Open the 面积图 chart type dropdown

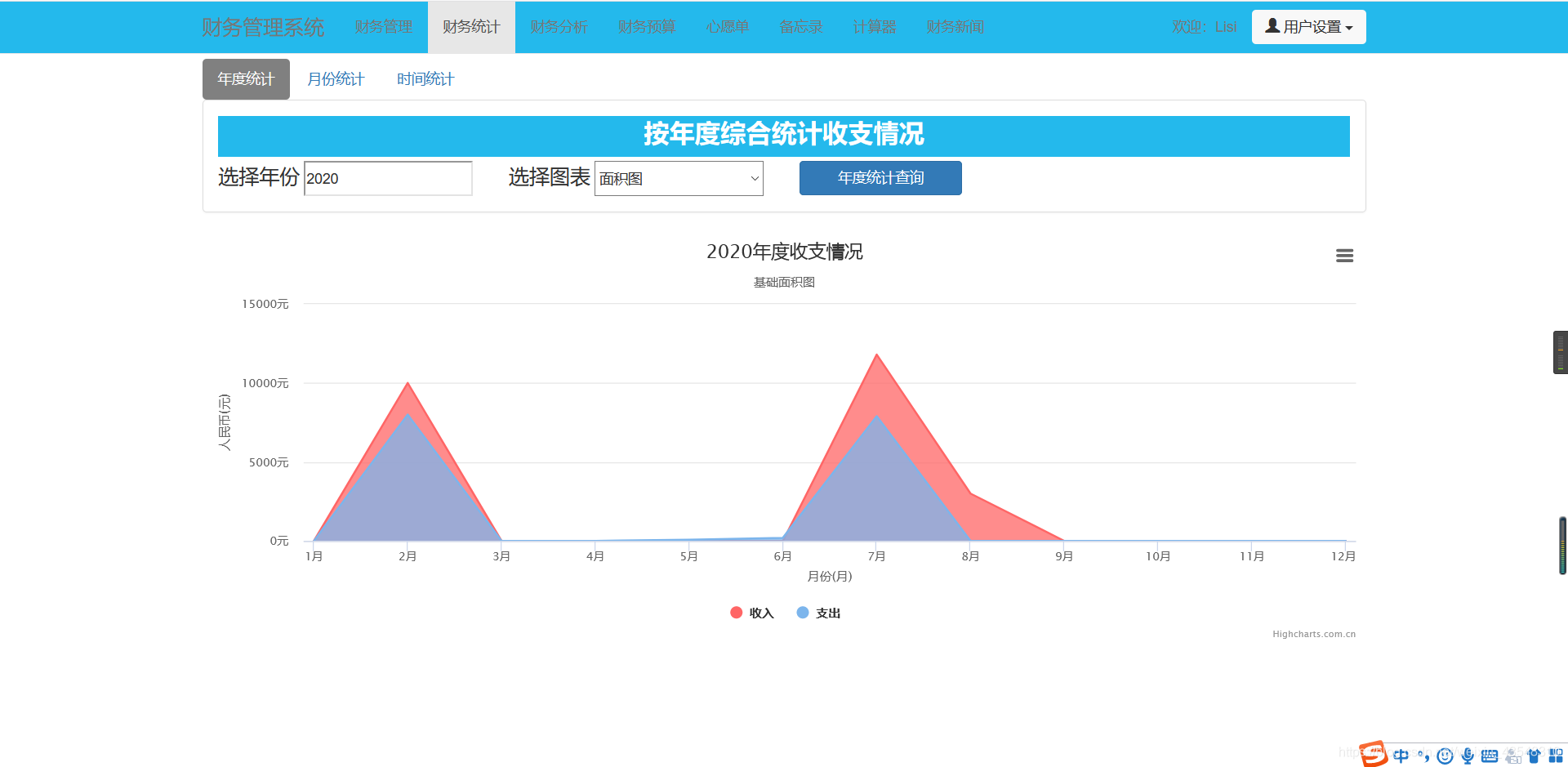(x=679, y=178)
